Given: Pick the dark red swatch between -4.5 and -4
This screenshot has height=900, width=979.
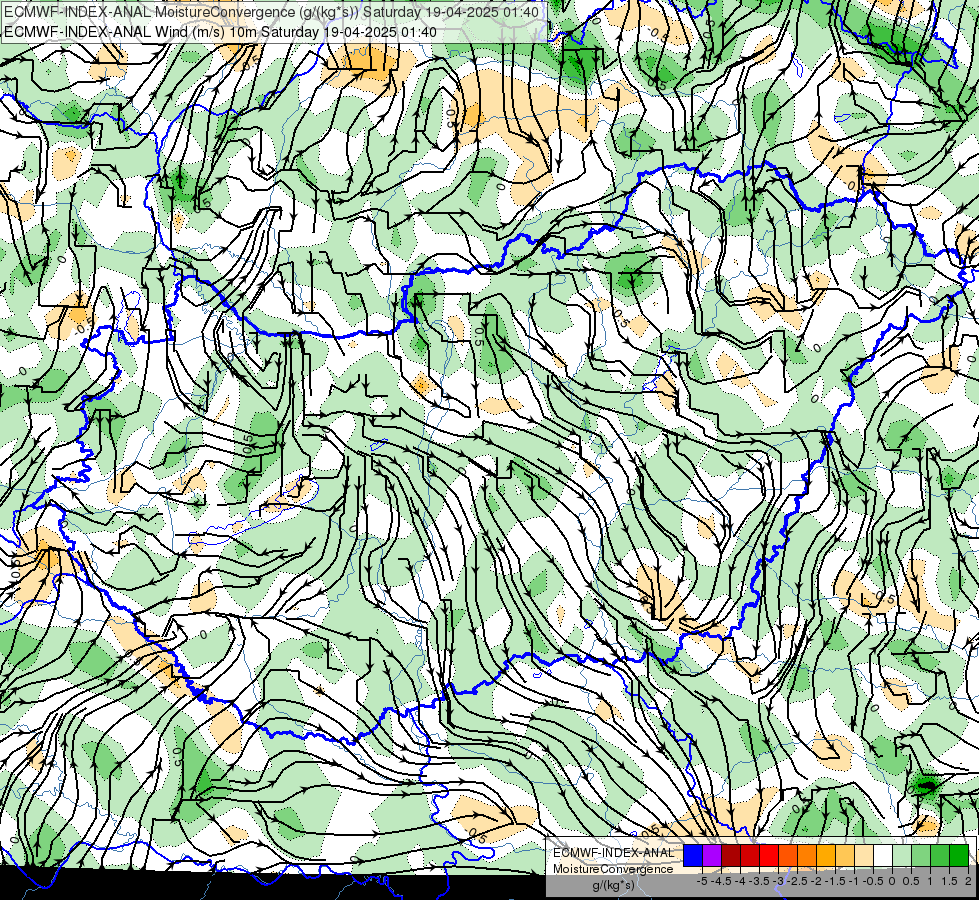Looking at the screenshot, I should 731,855.
